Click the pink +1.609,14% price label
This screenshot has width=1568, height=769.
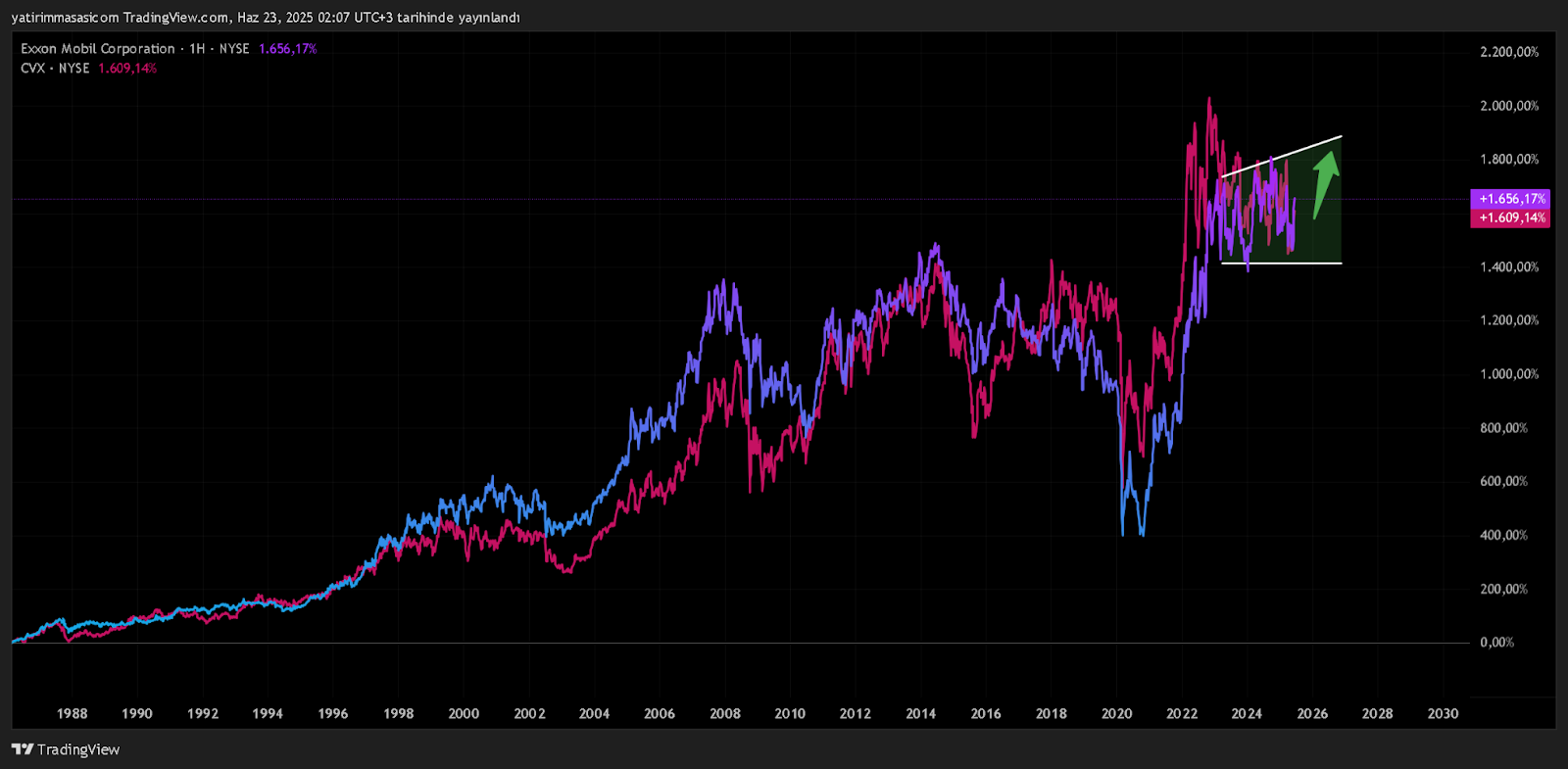[x=1510, y=217]
